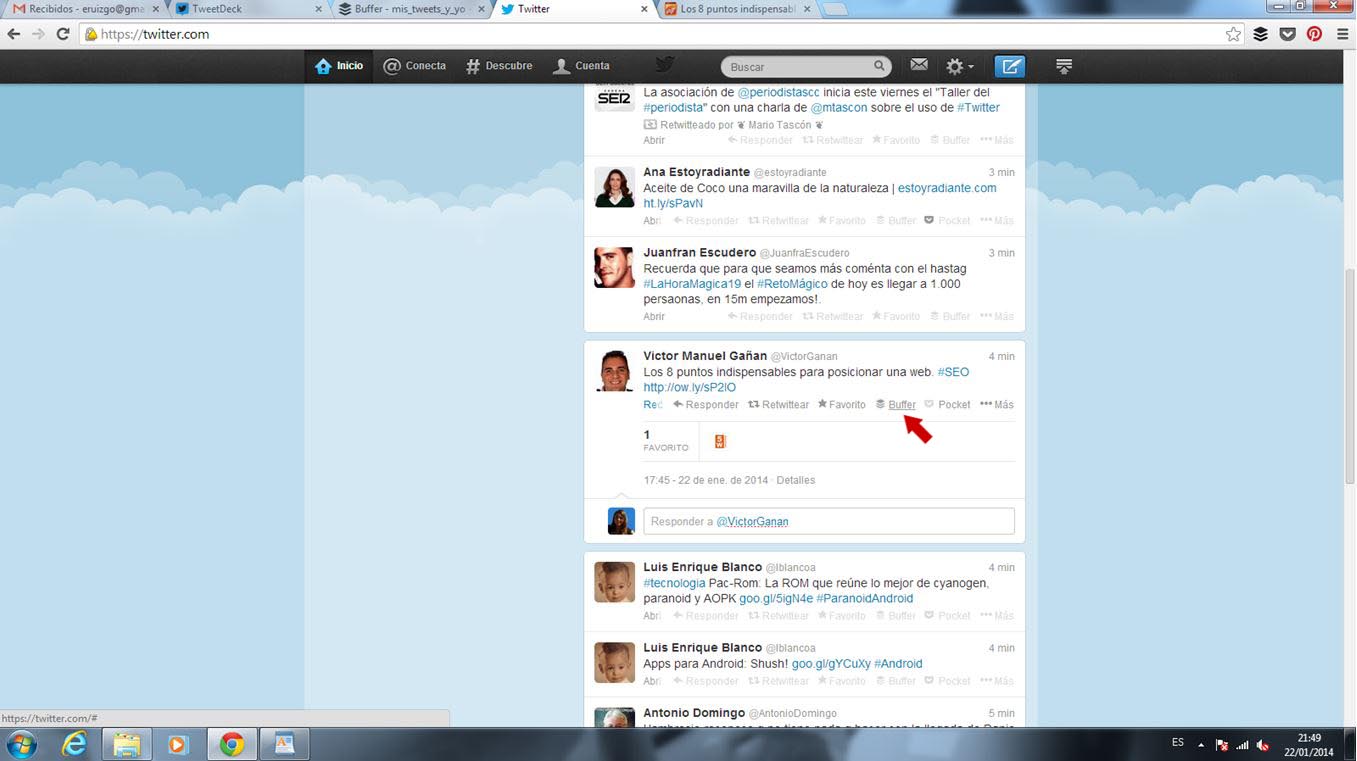Open the settings gear dropdown in Twitter navbar
Image resolution: width=1357 pixels, height=761 pixels.
pyautogui.click(x=959, y=66)
